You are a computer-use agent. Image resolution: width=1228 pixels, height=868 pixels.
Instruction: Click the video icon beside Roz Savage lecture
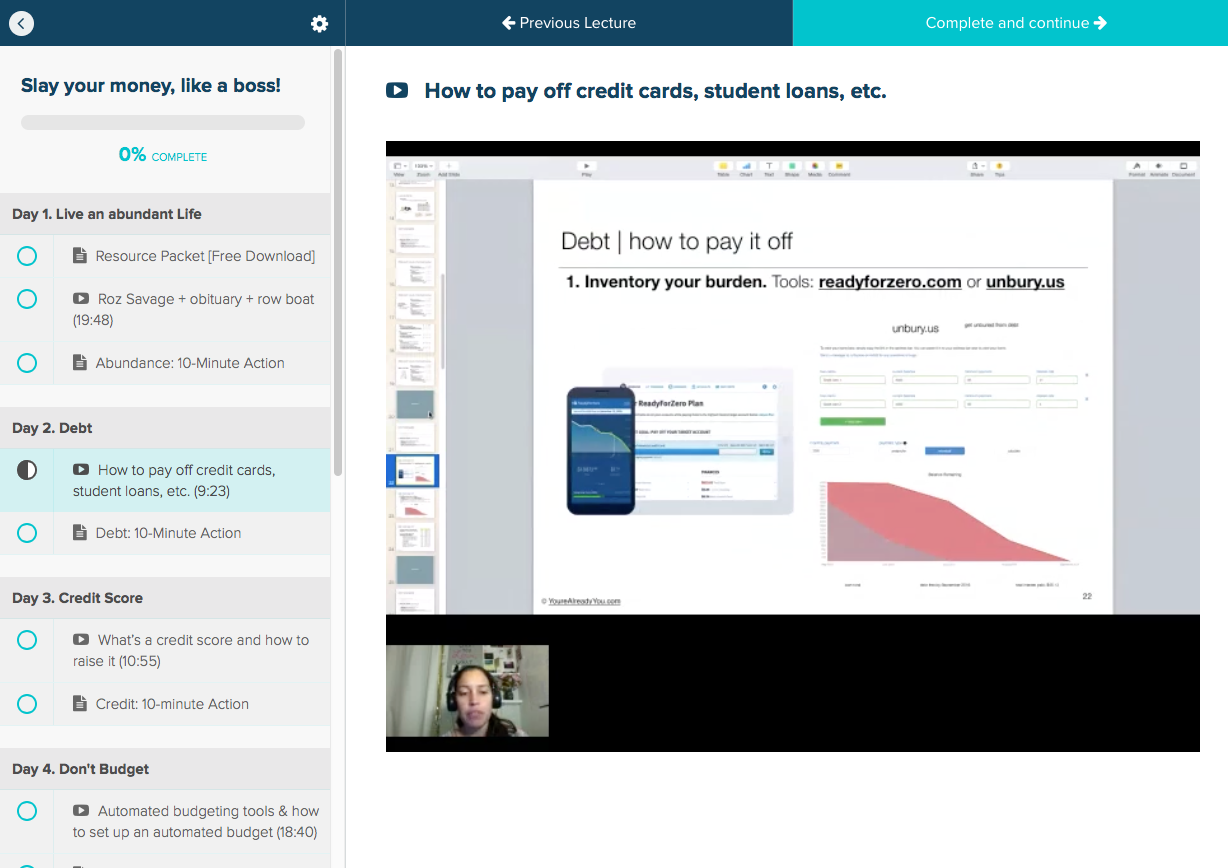click(x=81, y=299)
